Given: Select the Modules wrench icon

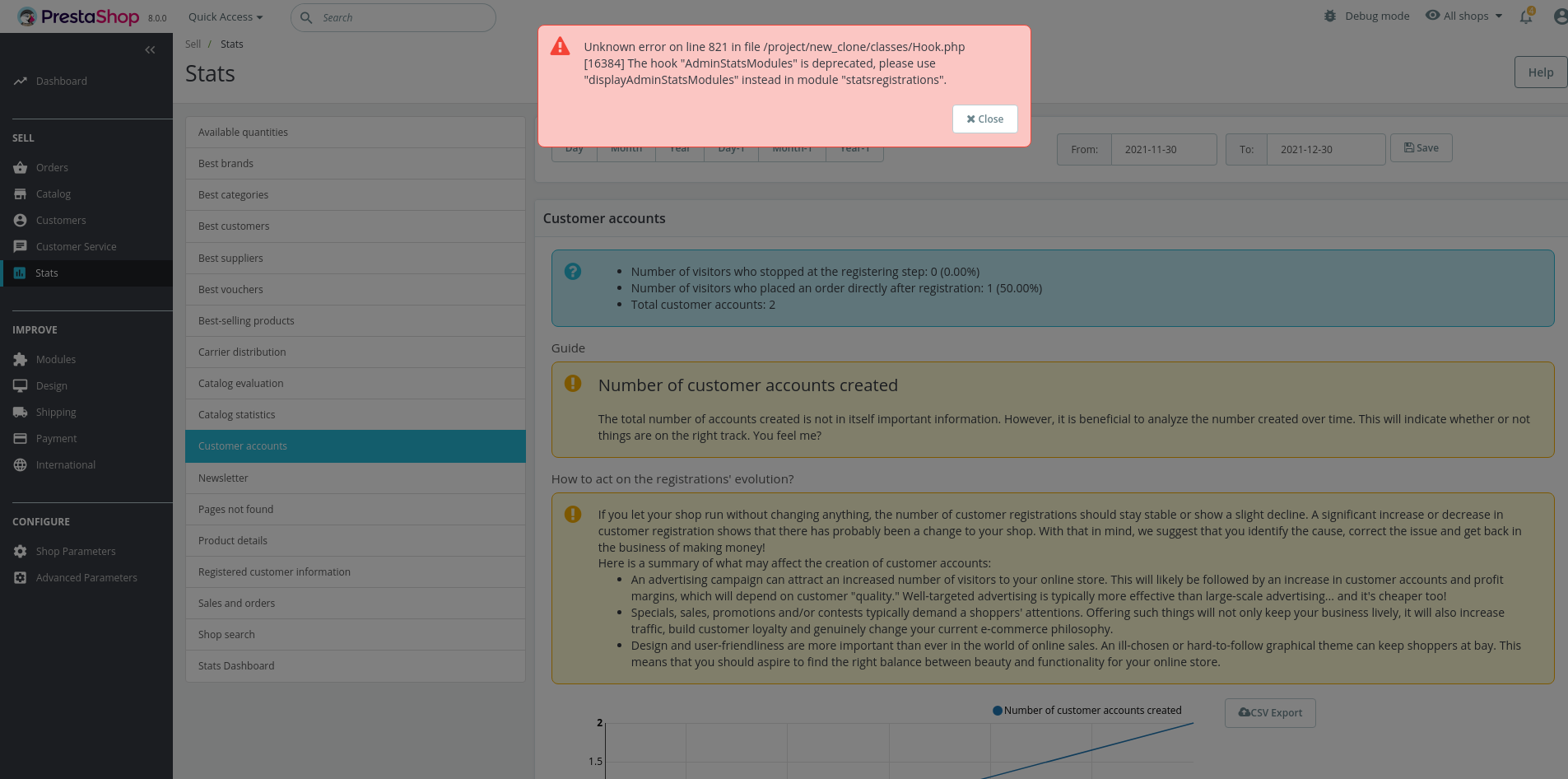Looking at the screenshot, I should [x=21, y=359].
